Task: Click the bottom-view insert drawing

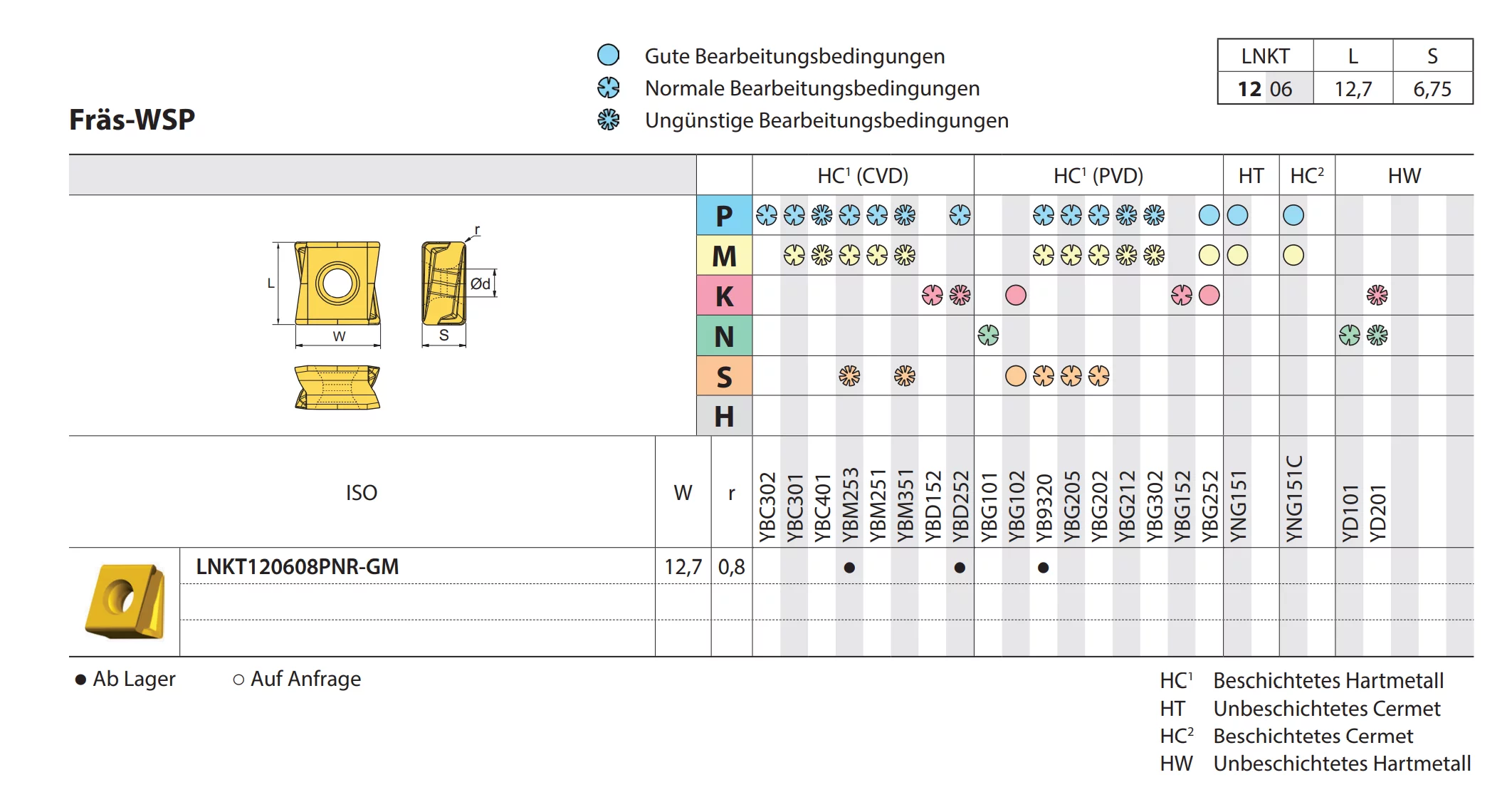Action: tap(337, 387)
